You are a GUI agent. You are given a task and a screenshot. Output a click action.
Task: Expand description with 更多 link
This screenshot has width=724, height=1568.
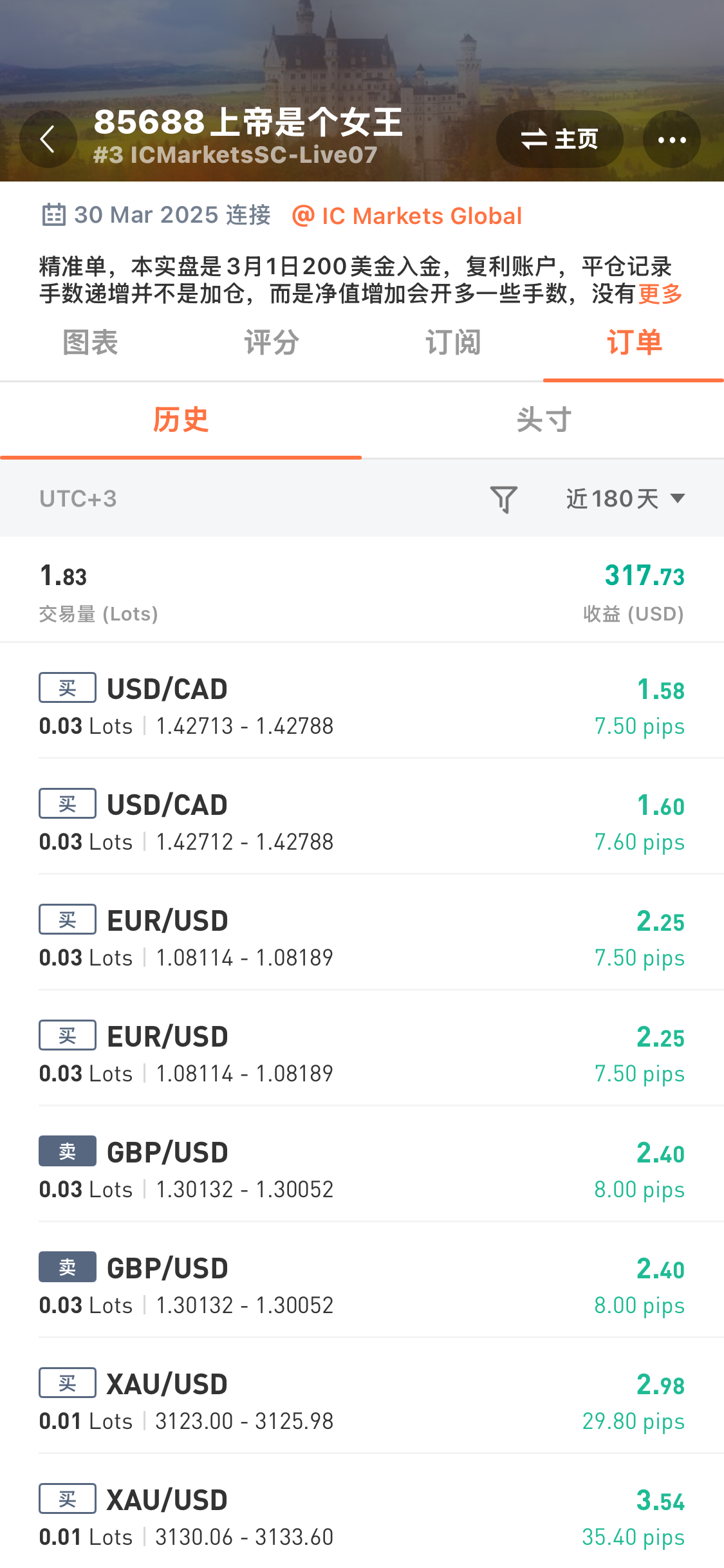[660, 294]
